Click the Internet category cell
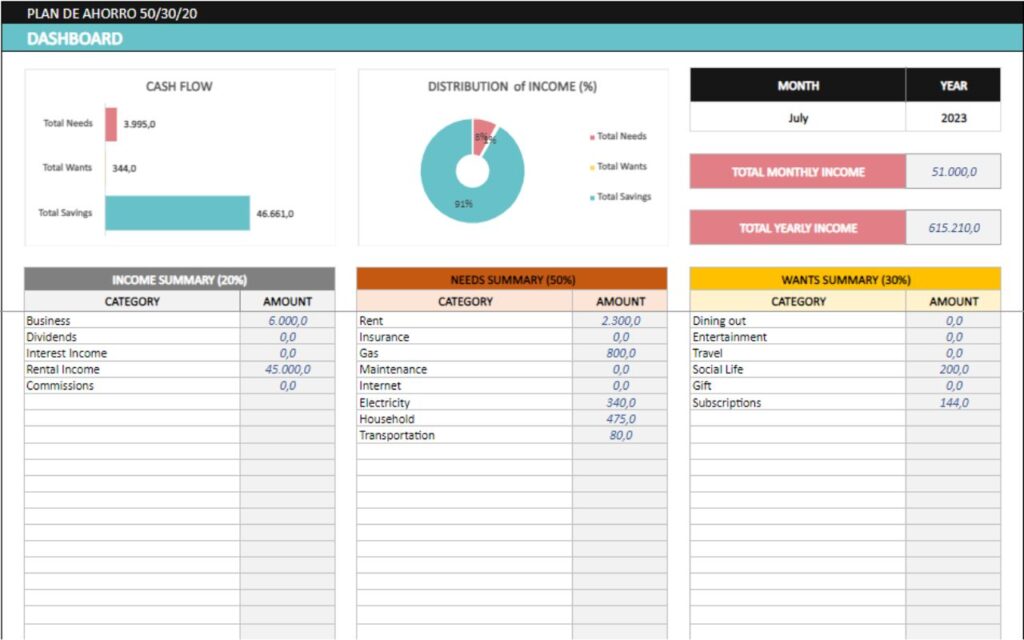This screenshot has width=1024, height=640. point(464,385)
